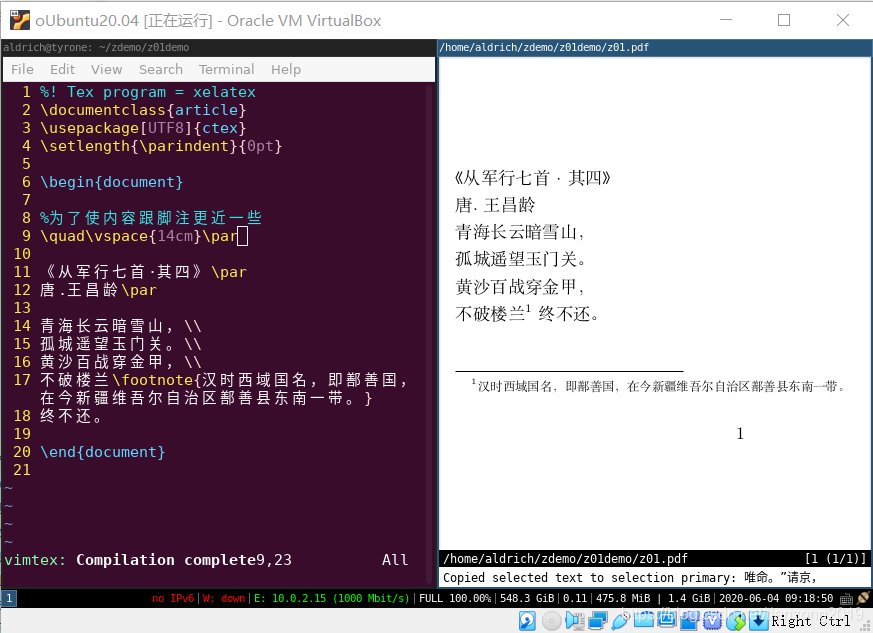The image size is (873, 633).
Task: Click vim line 12 '唐.王昌龄\par'
Action: coord(99,290)
